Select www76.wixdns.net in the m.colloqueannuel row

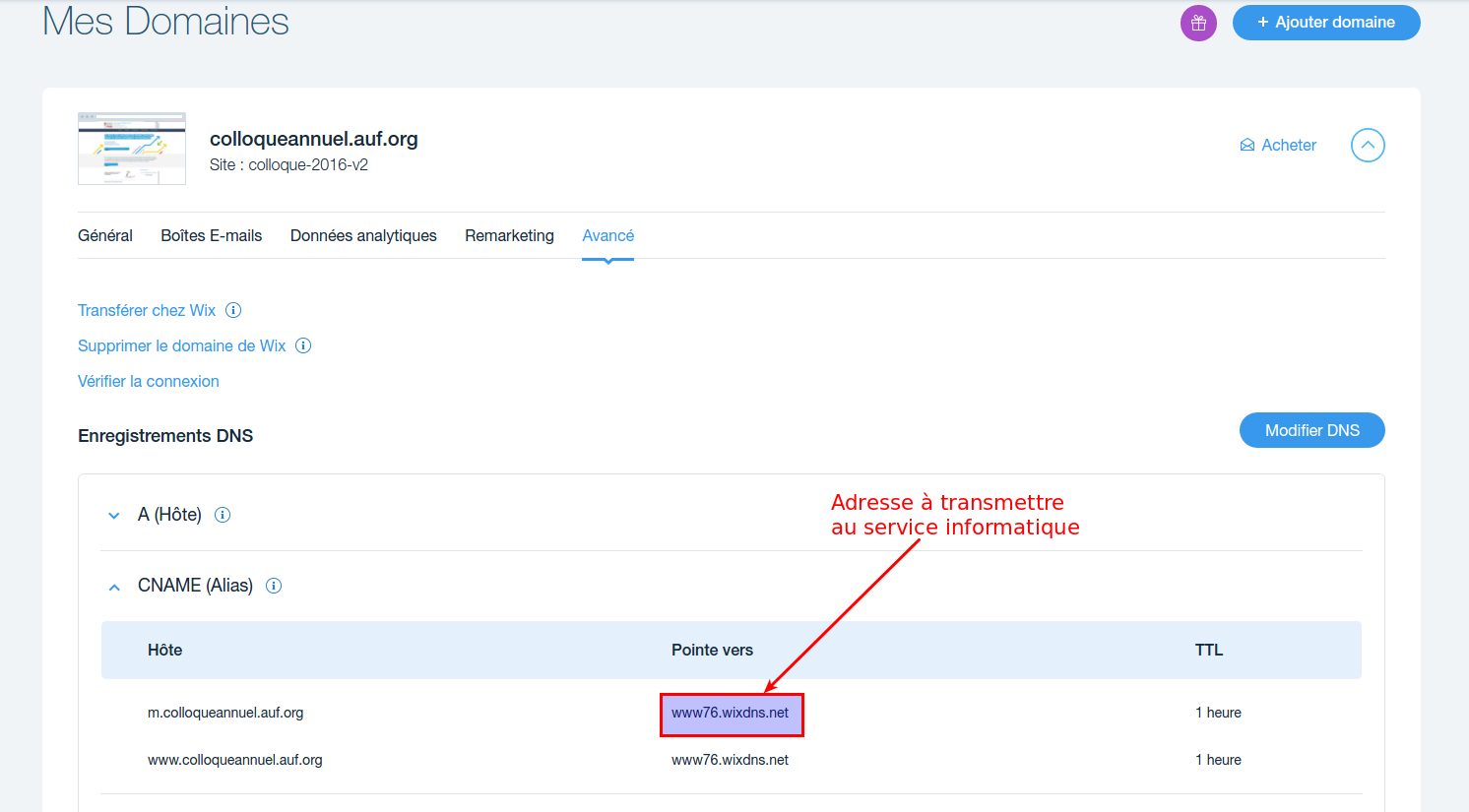(x=731, y=713)
